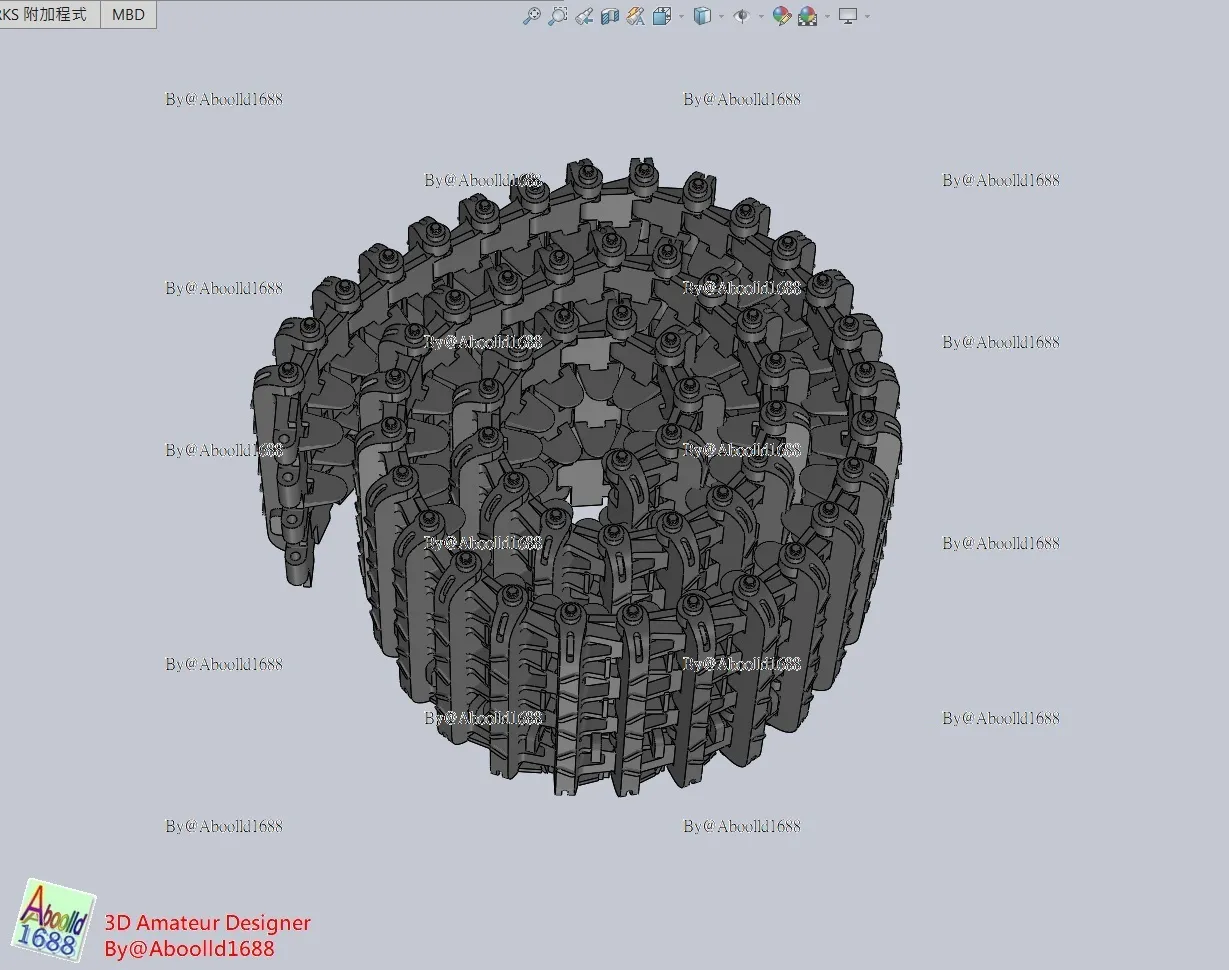Click the Aboolld 1688 logo image
1229x970 pixels.
click(55, 920)
